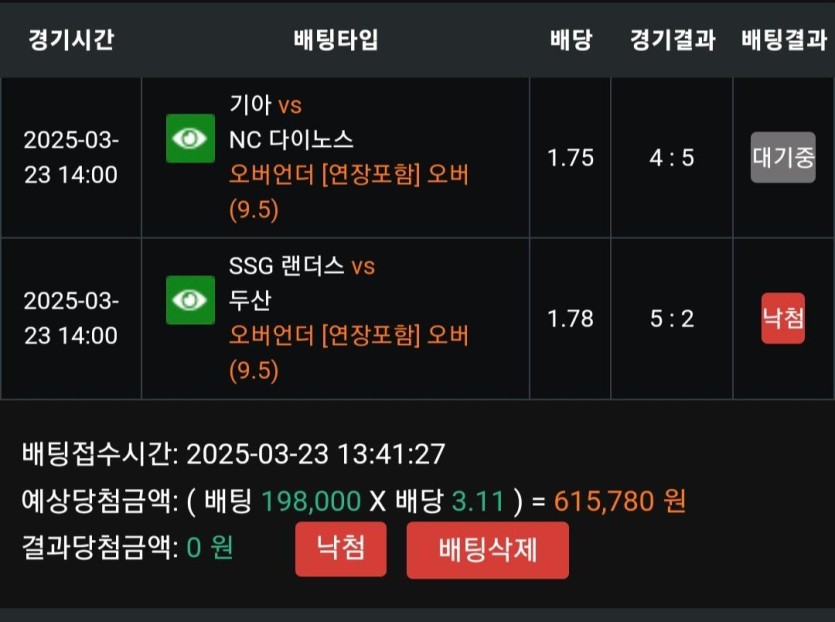
Task: Click the 1.78 odds value
Action: [571, 318]
